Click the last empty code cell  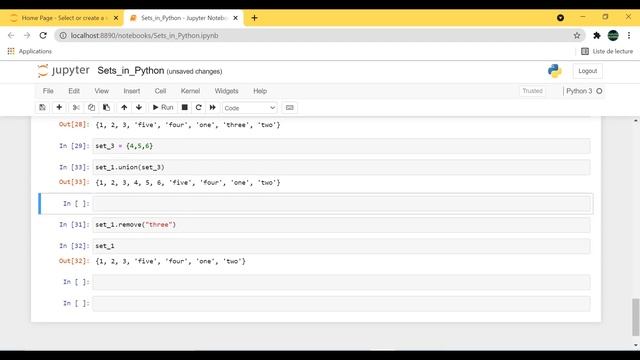(341, 303)
